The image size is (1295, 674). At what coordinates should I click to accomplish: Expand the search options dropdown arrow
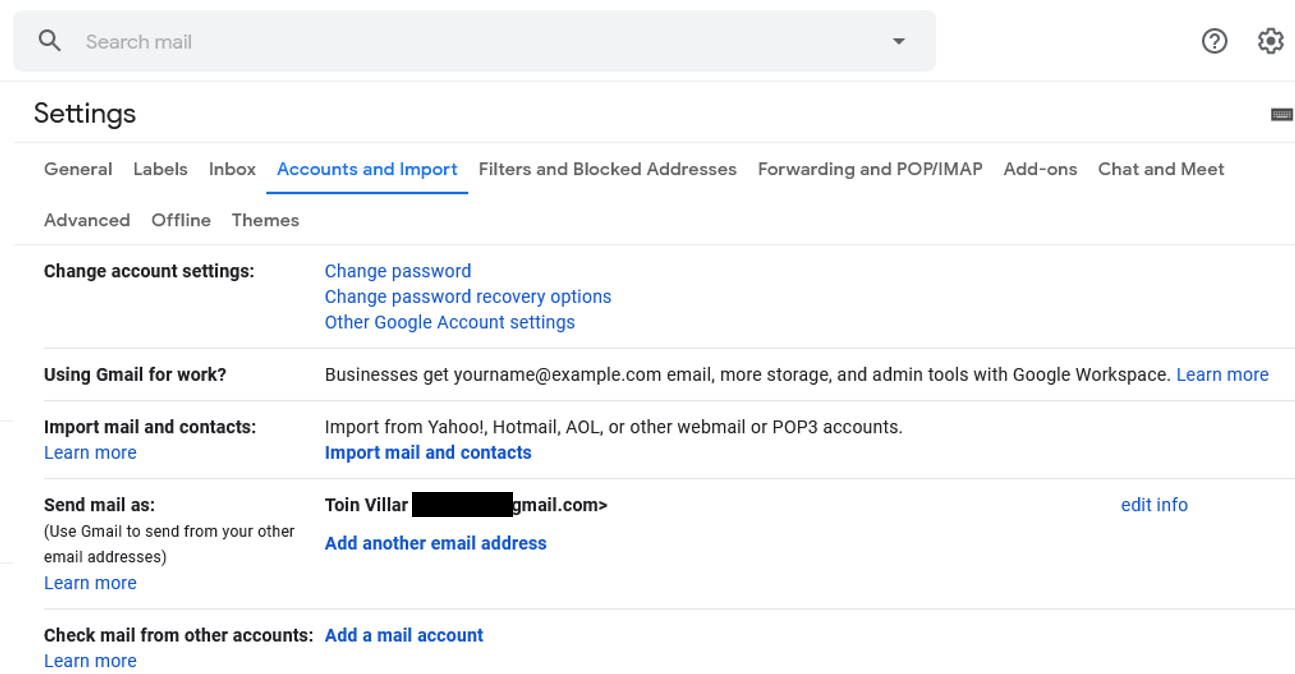coord(898,41)
